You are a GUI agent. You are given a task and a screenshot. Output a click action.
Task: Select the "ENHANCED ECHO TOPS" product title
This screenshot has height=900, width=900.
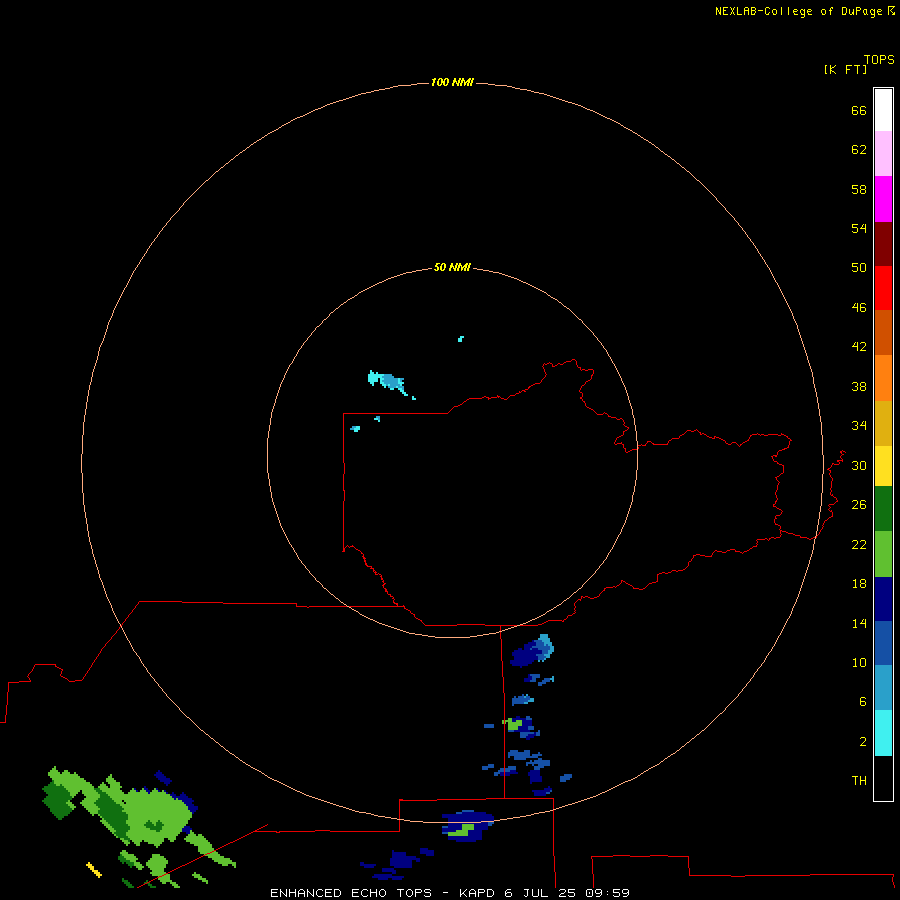point(351,893)
